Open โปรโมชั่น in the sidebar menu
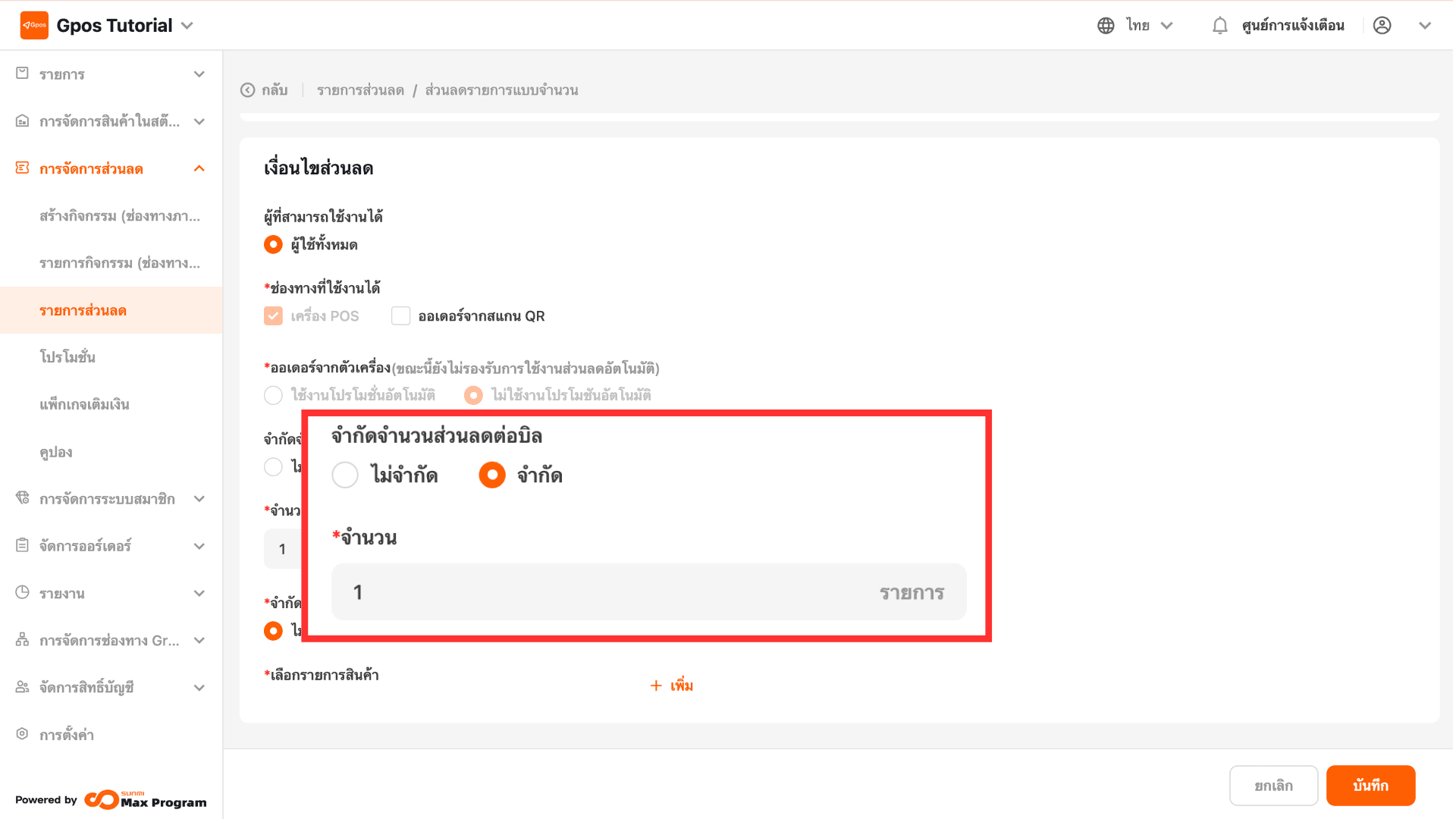This screenshot has height=819, width=1456. 67,357
